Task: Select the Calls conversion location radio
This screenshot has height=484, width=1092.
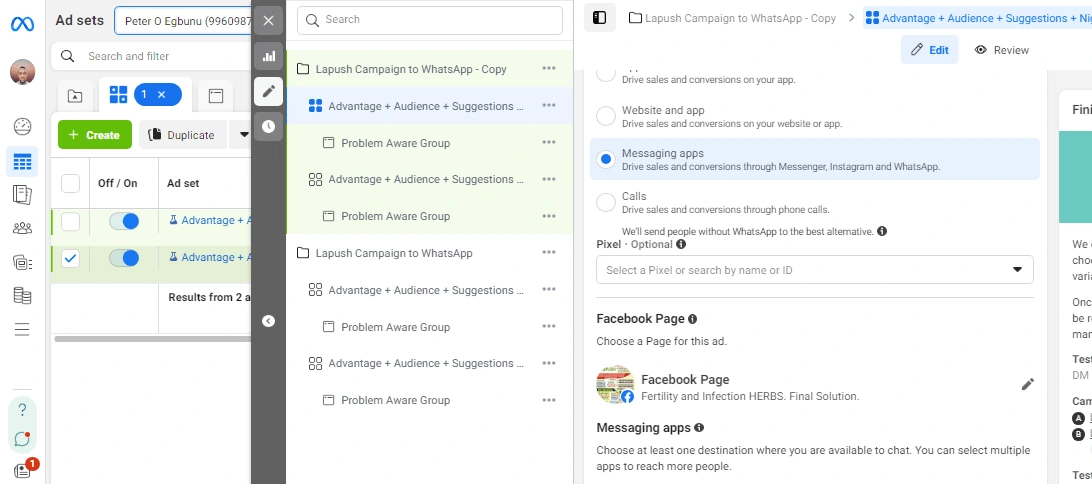Action: 605,203
